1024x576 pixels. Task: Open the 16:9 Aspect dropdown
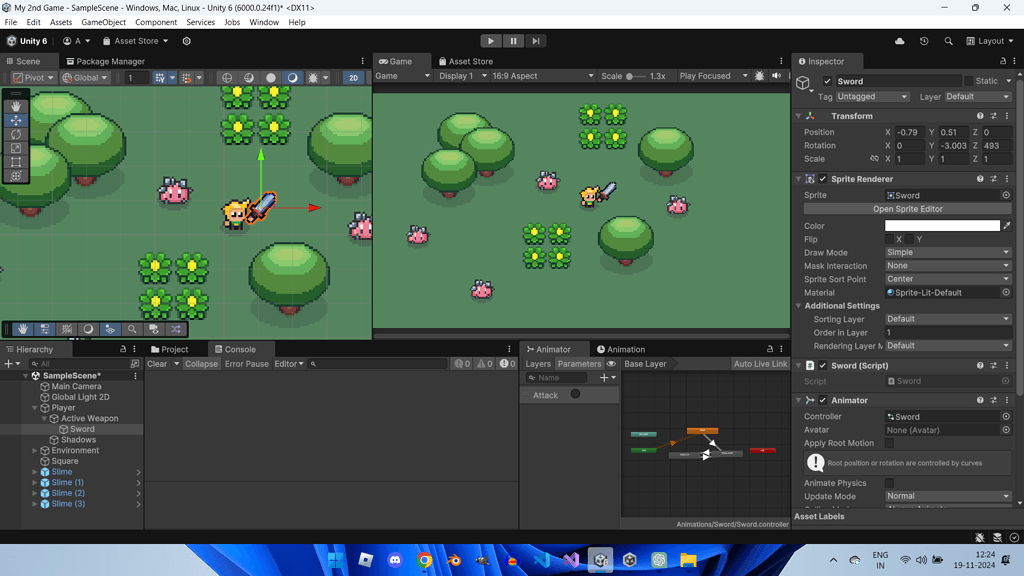coord(543,76)
